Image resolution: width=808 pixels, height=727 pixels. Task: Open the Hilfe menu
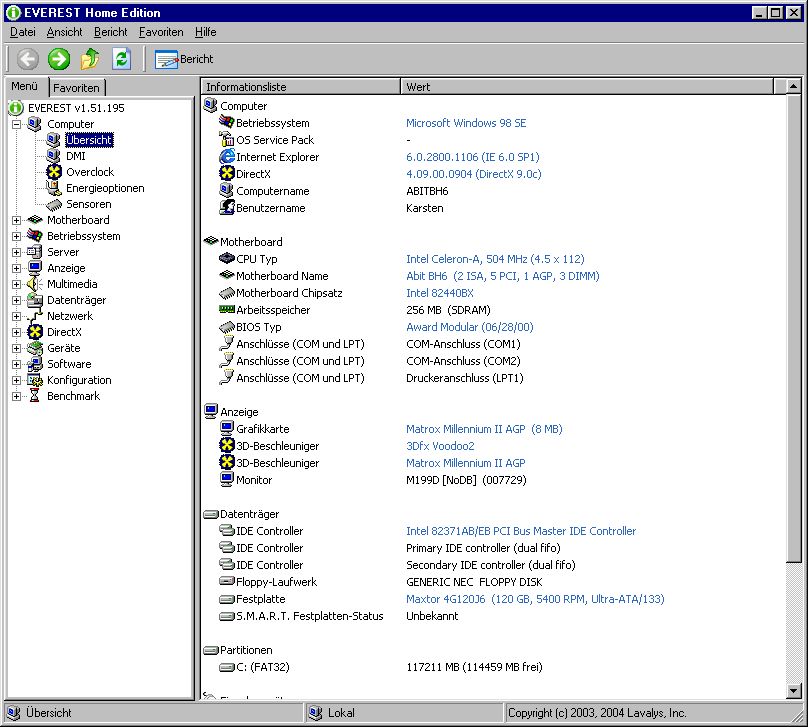click(x=206, y=32)
